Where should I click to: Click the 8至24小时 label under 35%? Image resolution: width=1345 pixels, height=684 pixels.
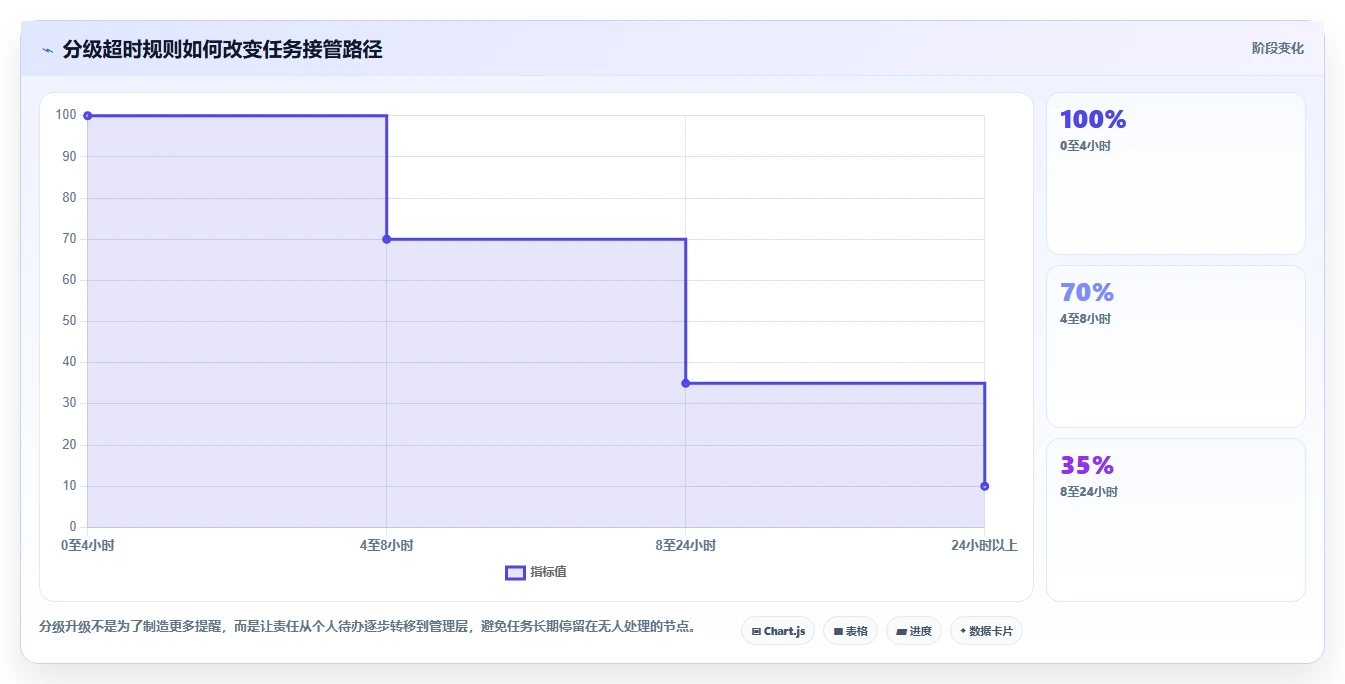pyautogui.click(x=1089, y=492)
